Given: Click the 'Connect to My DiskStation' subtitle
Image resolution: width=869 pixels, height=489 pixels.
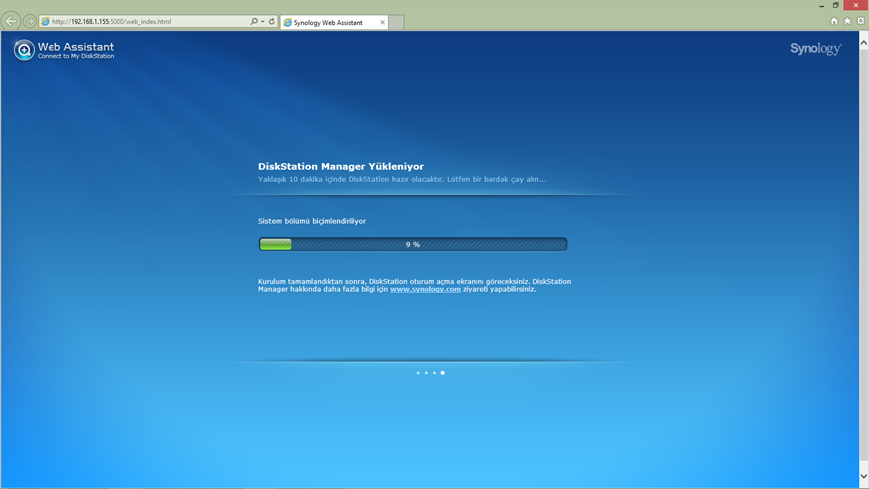Looking at the screenshot, I should (x=76, y=57).
